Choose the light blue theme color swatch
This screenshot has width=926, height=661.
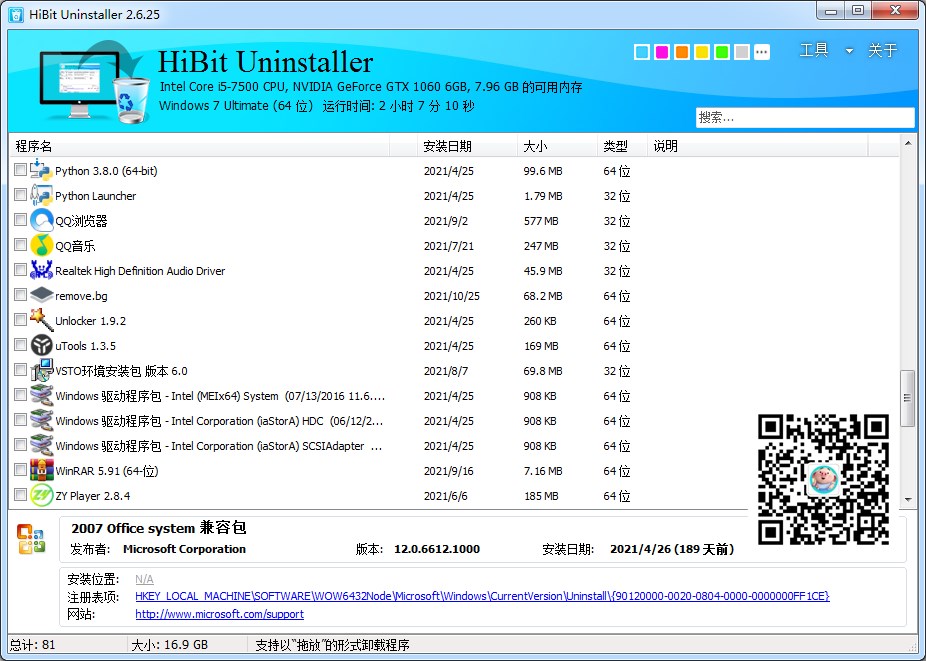click(642, 52)
